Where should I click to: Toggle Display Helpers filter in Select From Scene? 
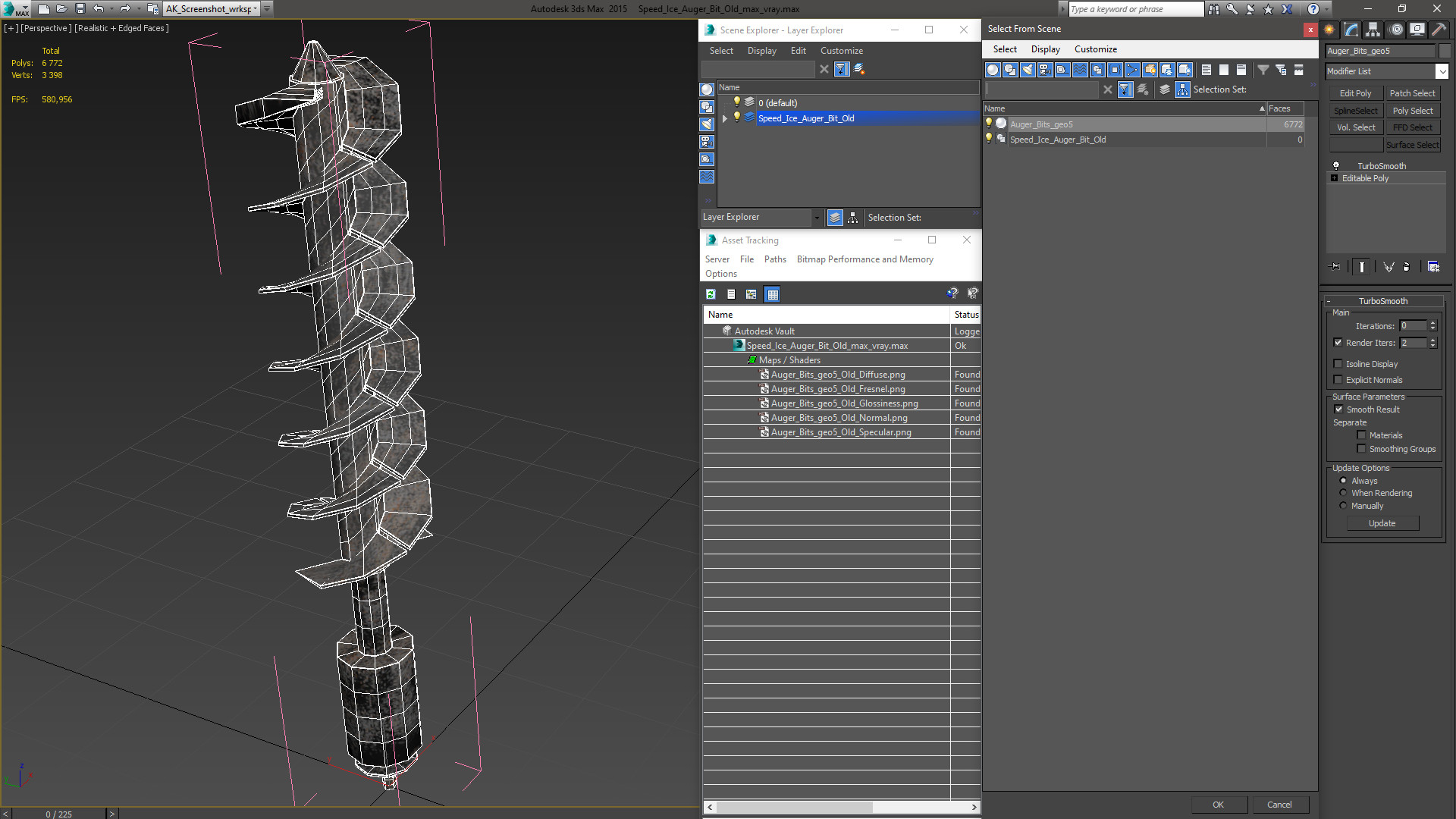(1062, 70)
